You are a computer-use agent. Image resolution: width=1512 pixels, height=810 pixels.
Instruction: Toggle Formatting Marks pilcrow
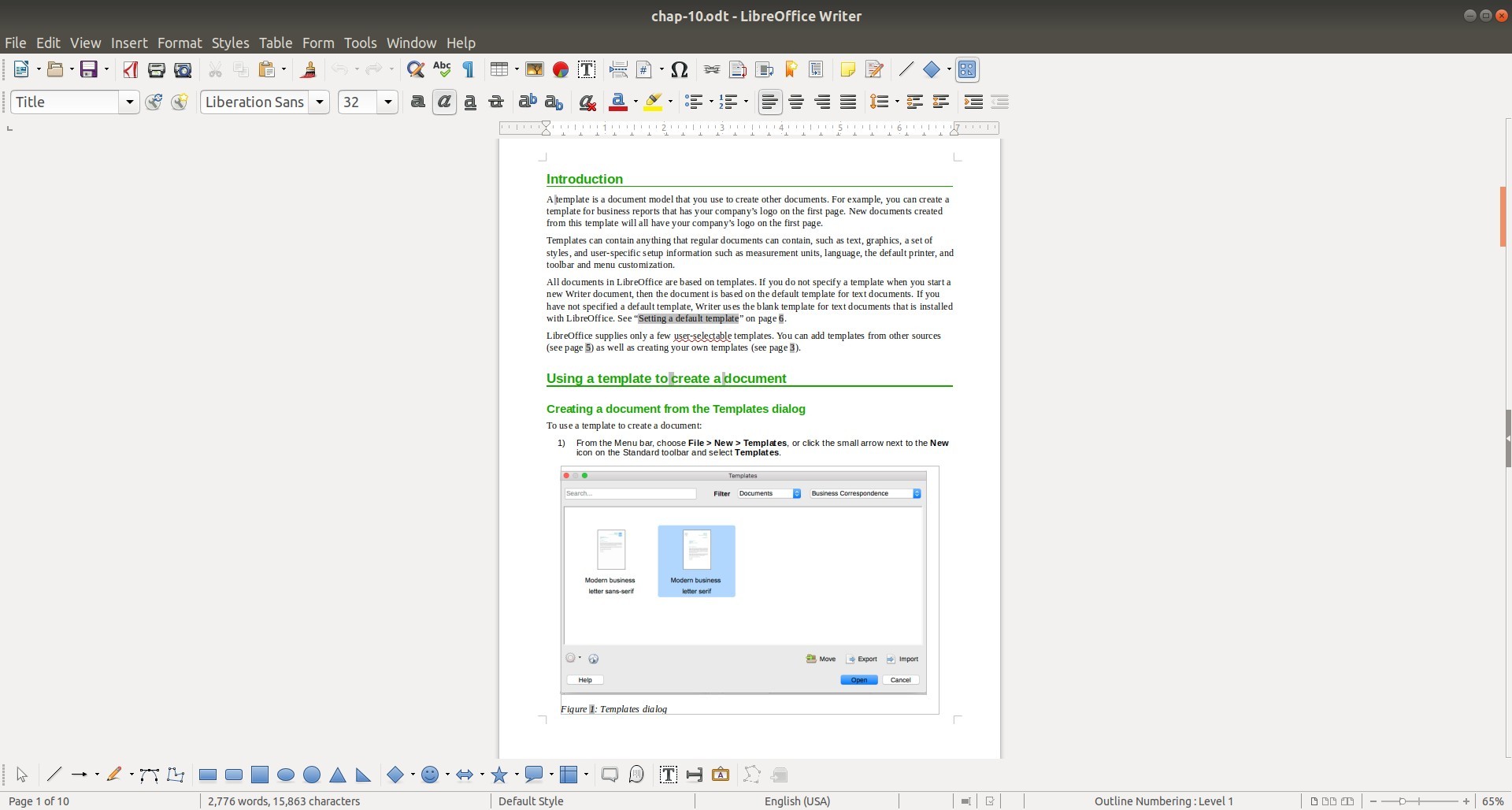click(469, 69)
